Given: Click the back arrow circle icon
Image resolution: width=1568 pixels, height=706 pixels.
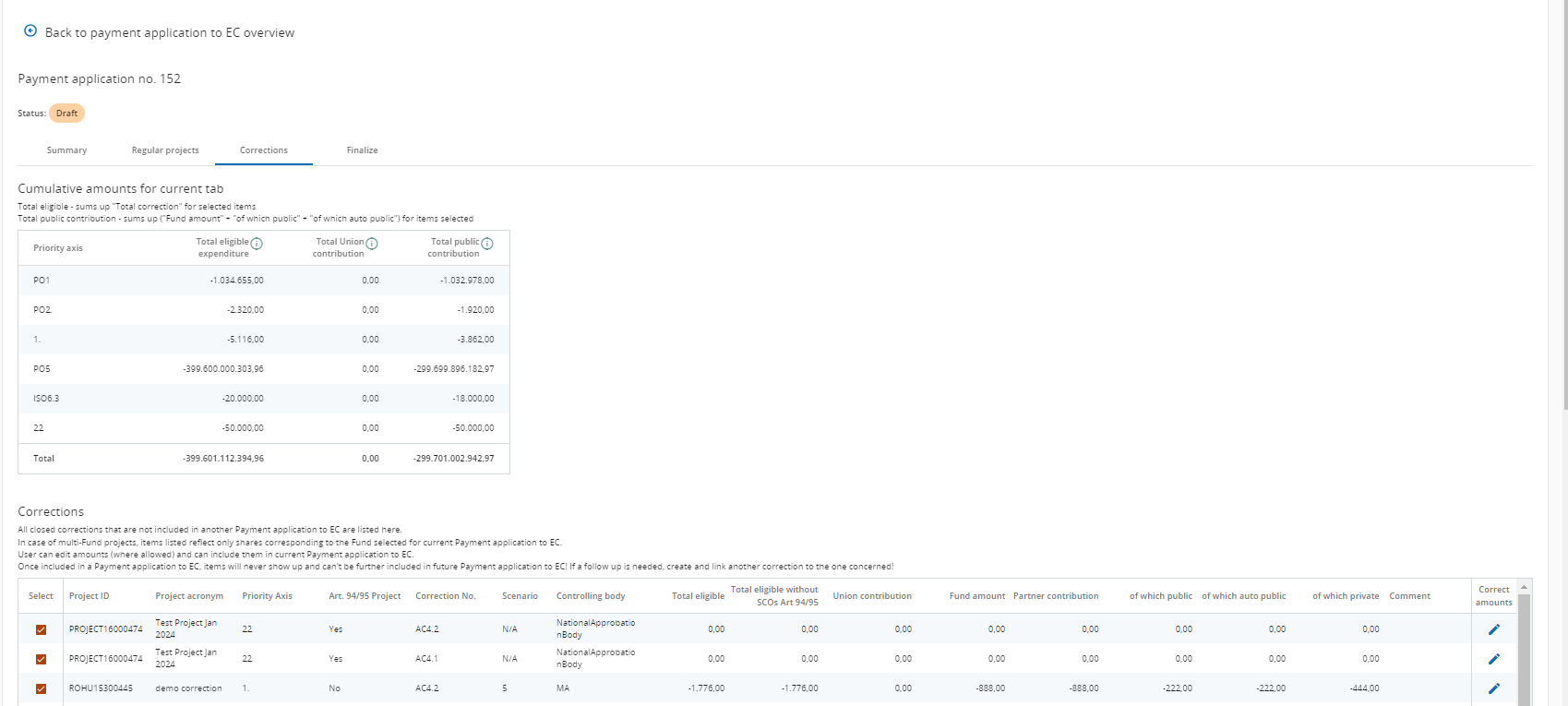Looking at the screenshot, I should coord(30,31).
